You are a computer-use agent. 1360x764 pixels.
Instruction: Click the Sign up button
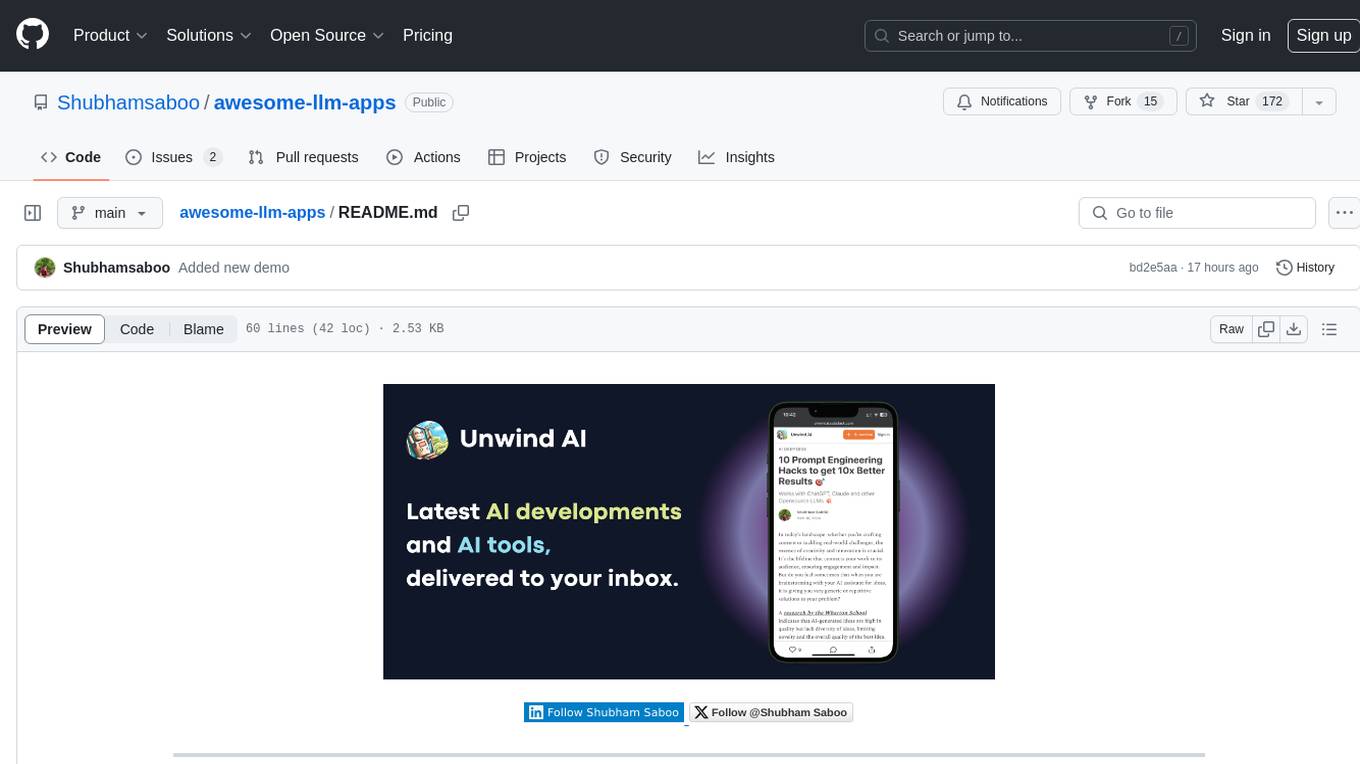[1323, 35]
